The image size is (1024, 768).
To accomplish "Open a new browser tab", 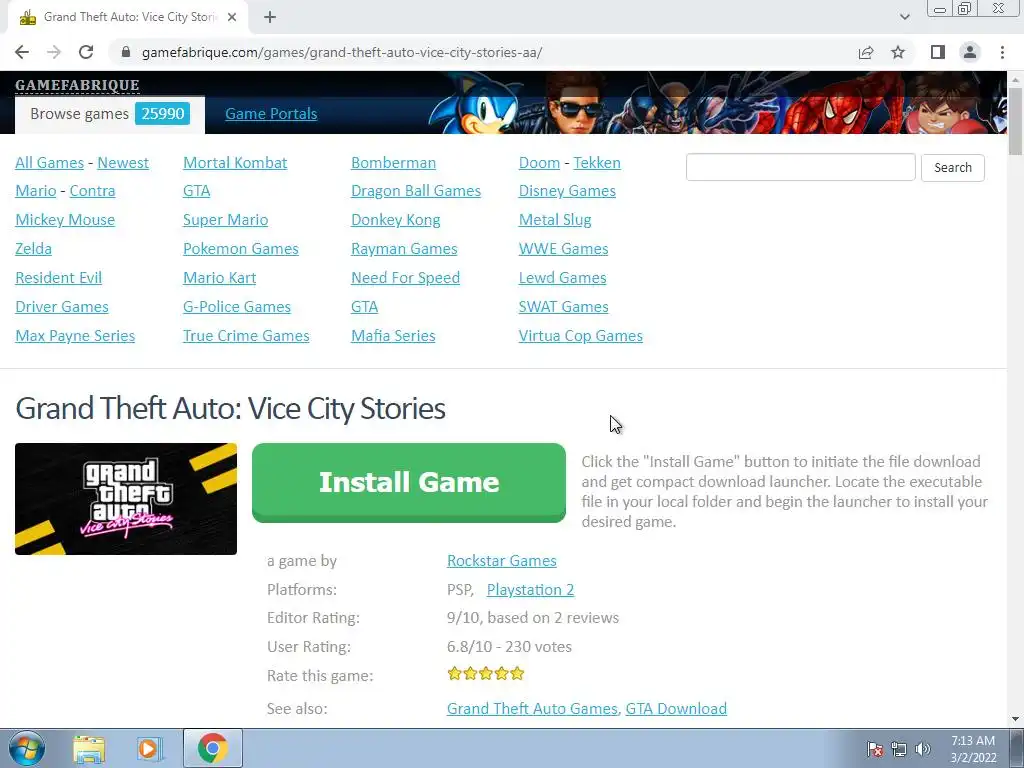I will click(270, 18).
